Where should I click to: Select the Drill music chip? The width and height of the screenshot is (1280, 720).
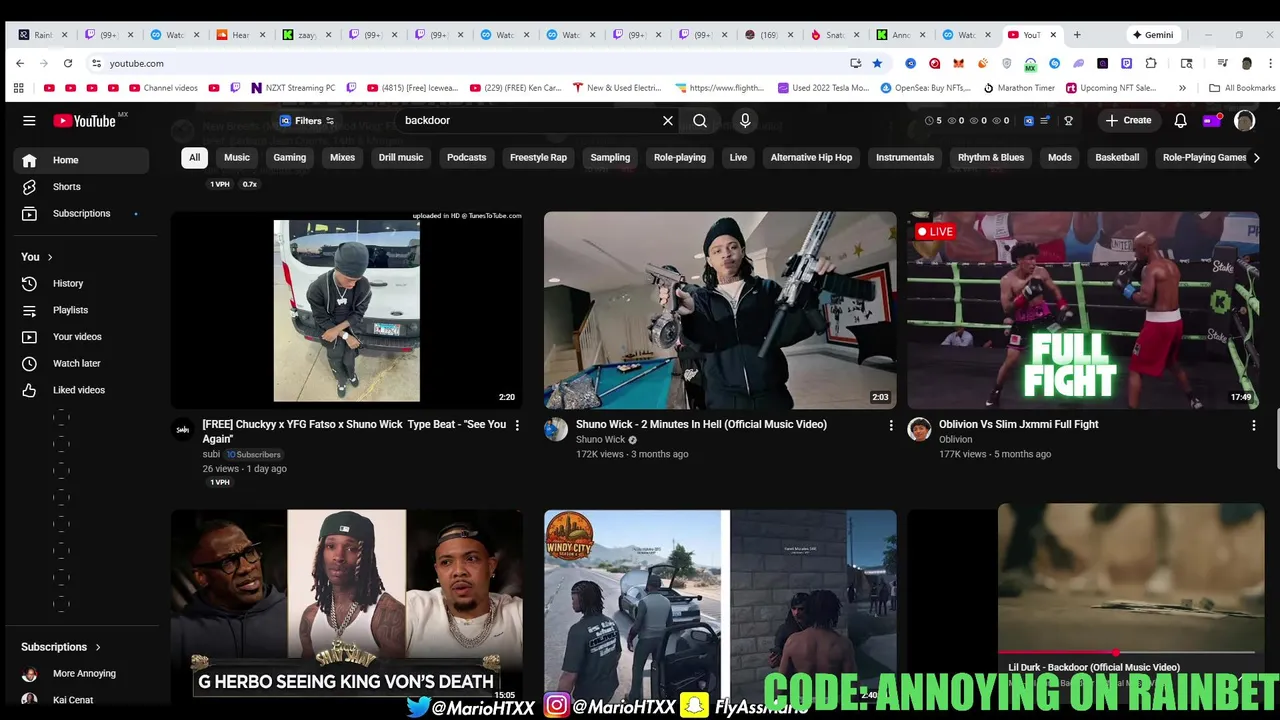click(x=401, y=158)
